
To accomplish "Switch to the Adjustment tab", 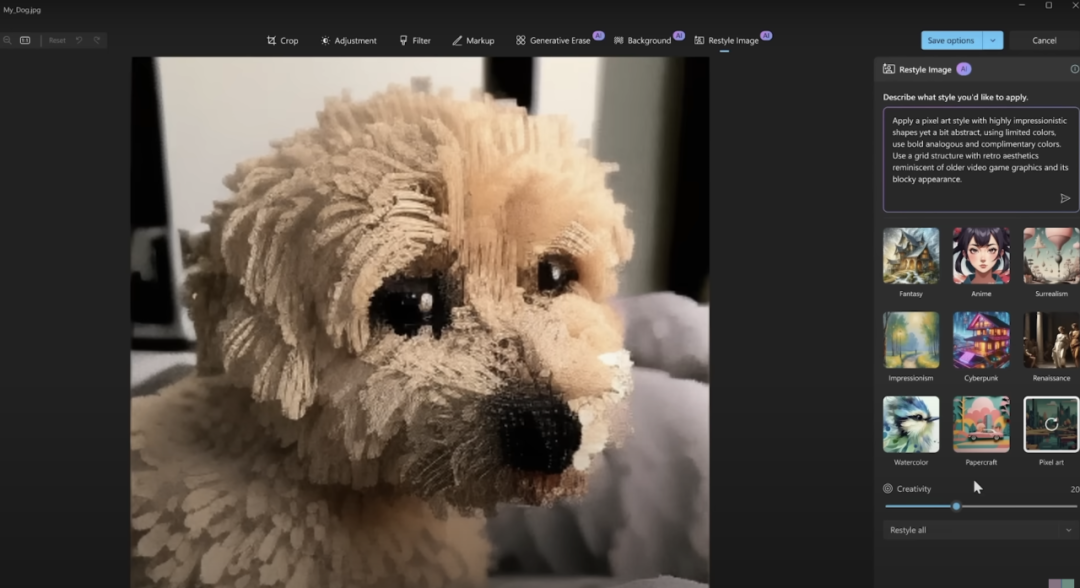I will pos(349,41).
